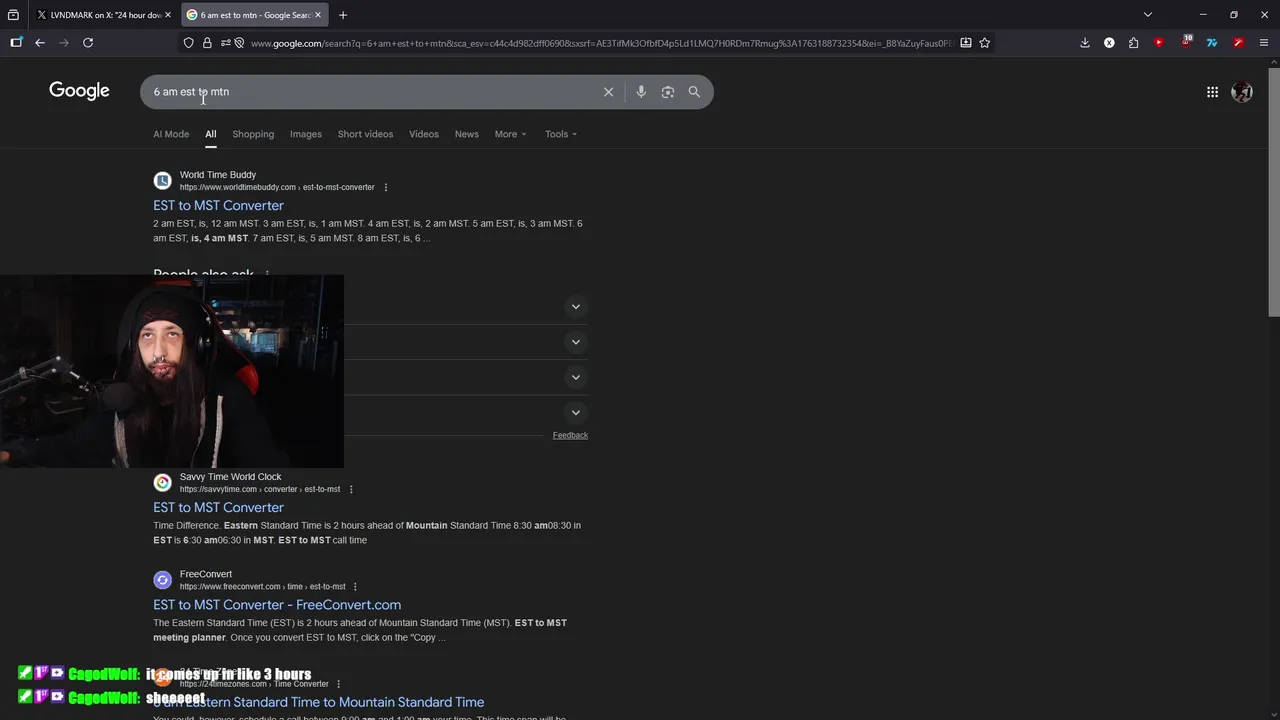Click the World Time Buddy site favicon
The height and width of the screenshot is (720, 1280).
[x=162, y=181]
